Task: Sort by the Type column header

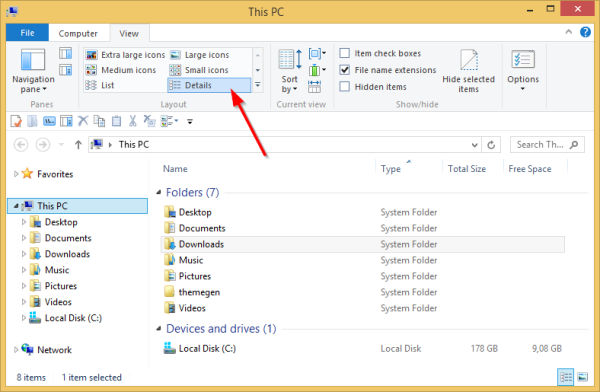Action: coord(391,169)
